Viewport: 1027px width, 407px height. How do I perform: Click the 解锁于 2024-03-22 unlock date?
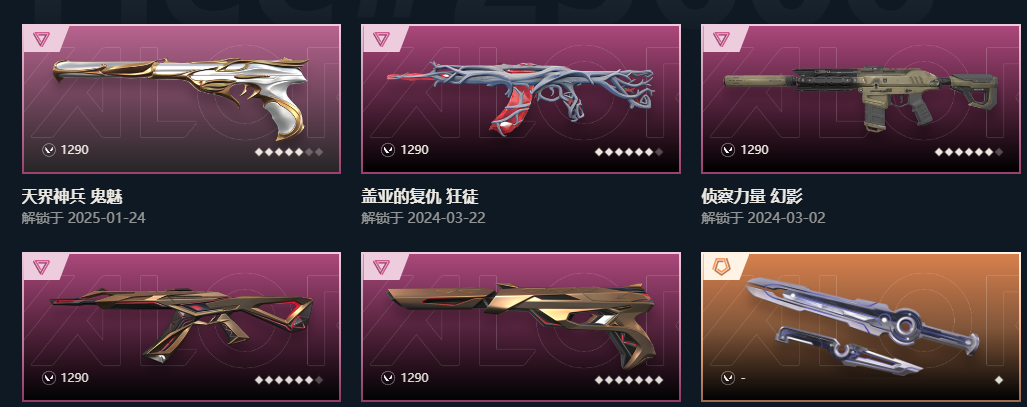[x=423, y=218]
